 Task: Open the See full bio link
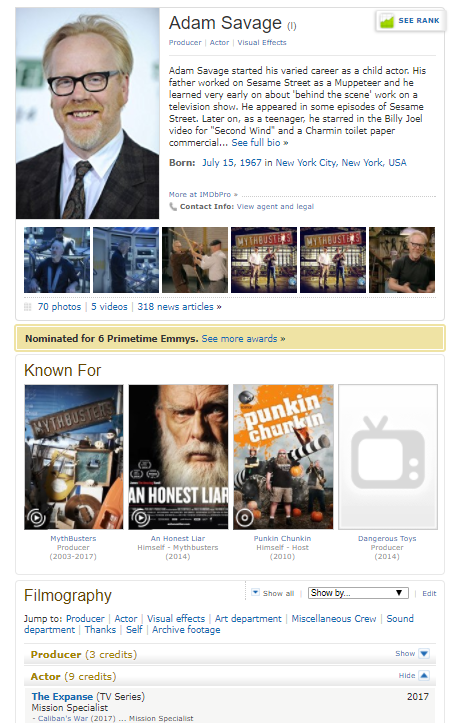(260, 143)
